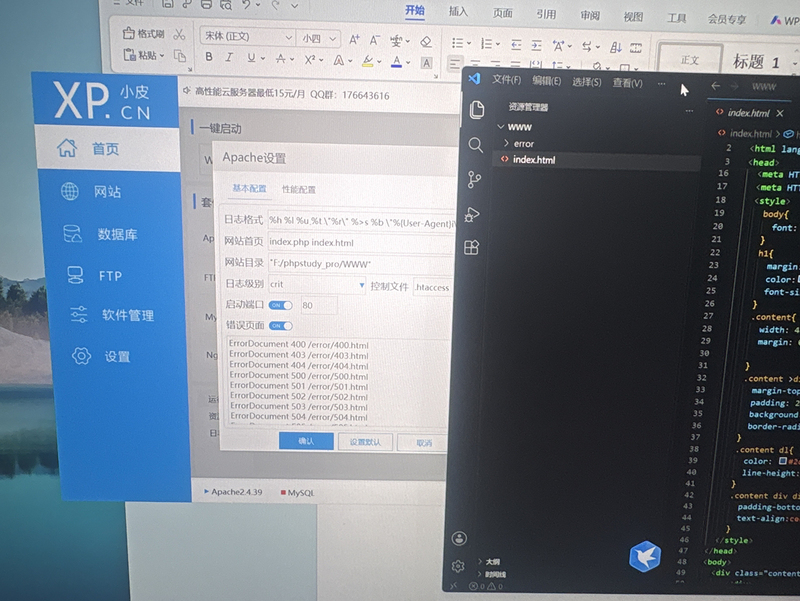Click the 格式刷 format painter button

pyautogui.click(x=144, y=34)
